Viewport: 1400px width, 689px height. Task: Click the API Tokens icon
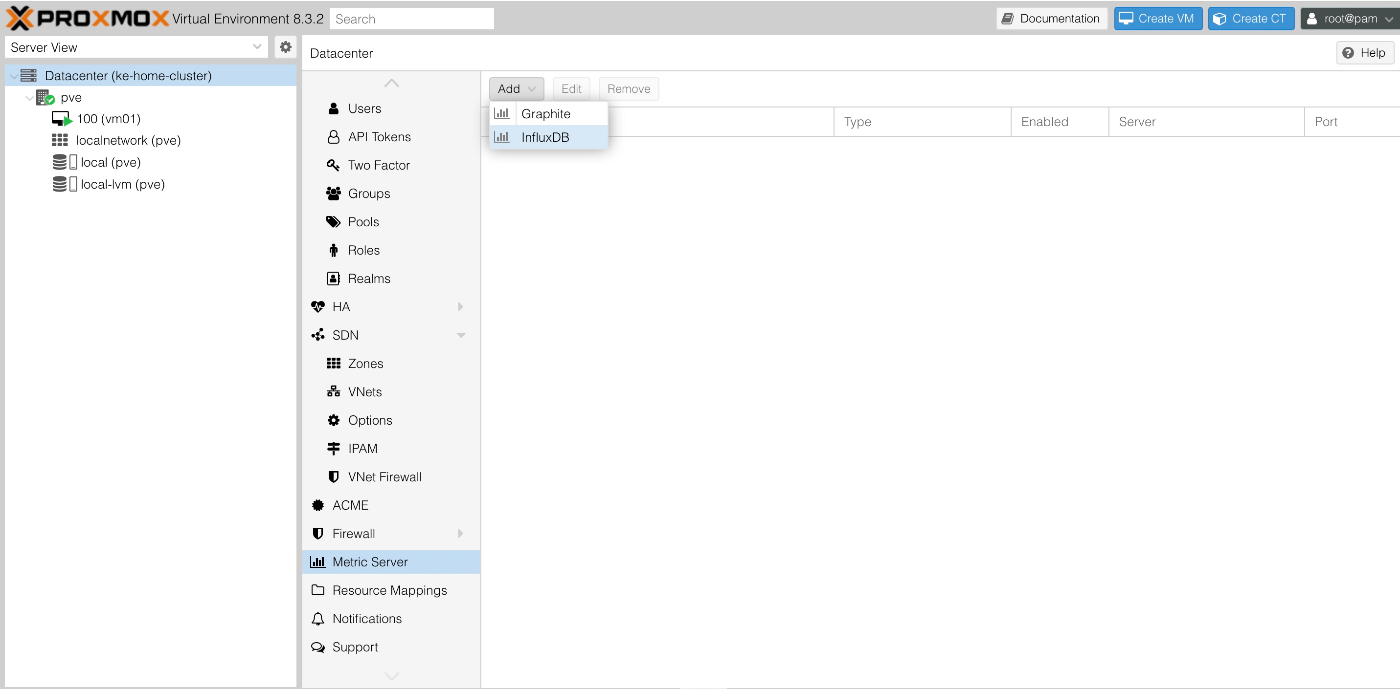[x=334, y=137]
